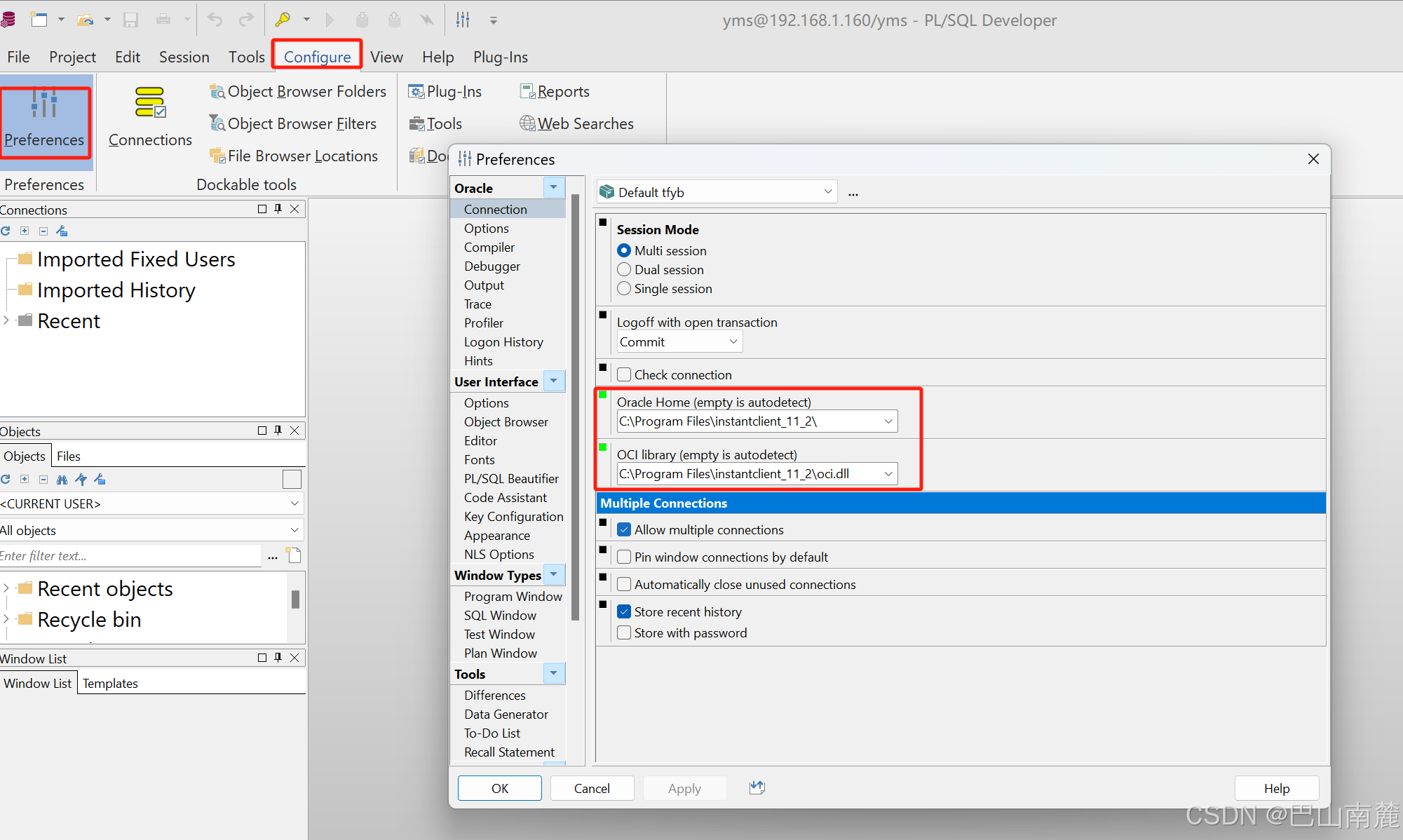Screen dimensions: 1403x840
Task: Switch to the Templates tab
Action: [110, 683]
